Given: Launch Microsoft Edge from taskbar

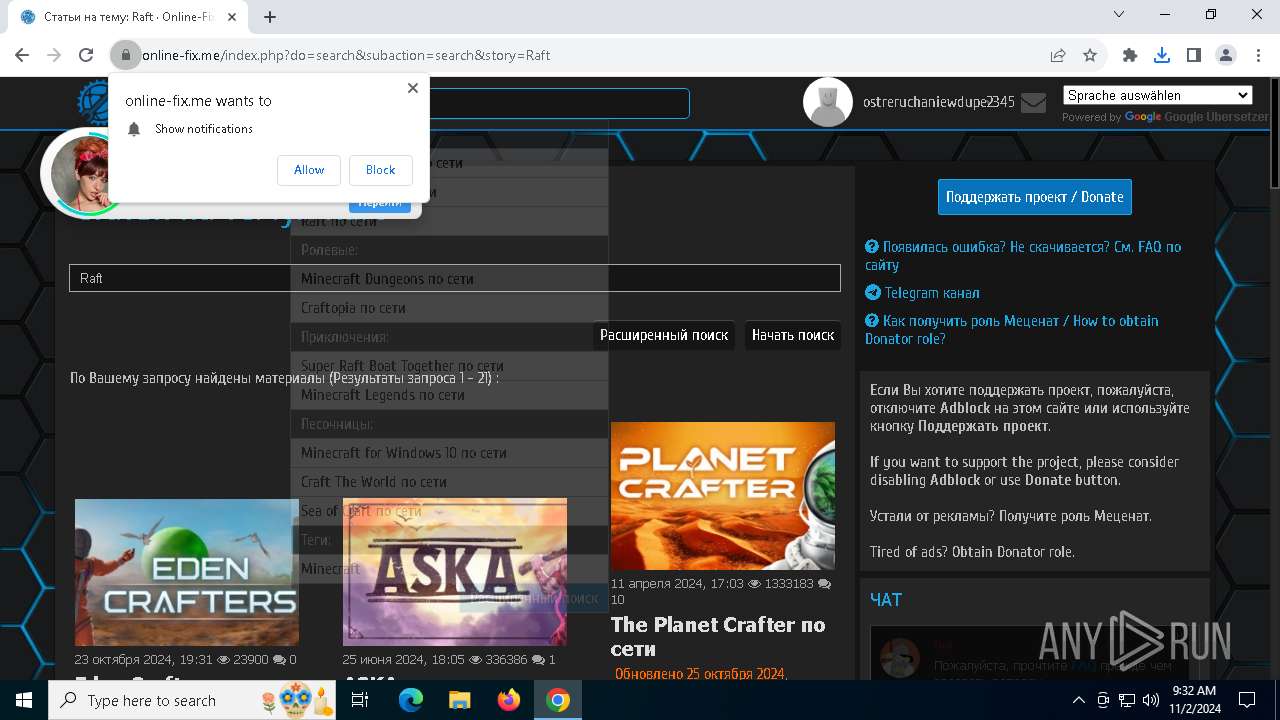Looking at the screenshot, I should pos(411,700).
